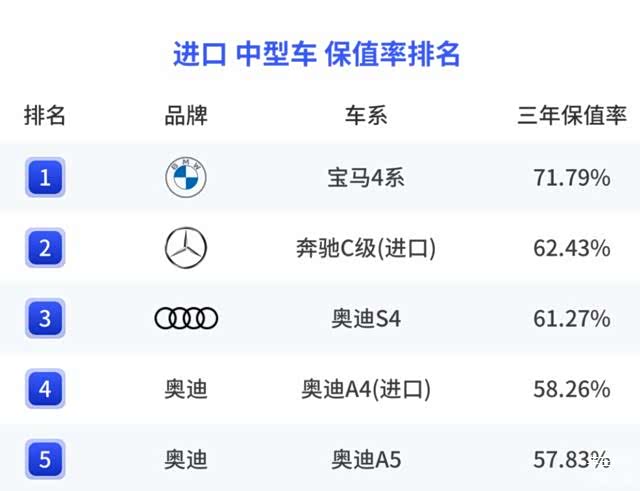This screenshot has width=640, height=491.
Task: Click the 品牌 column header
Action: click(186, 115)
